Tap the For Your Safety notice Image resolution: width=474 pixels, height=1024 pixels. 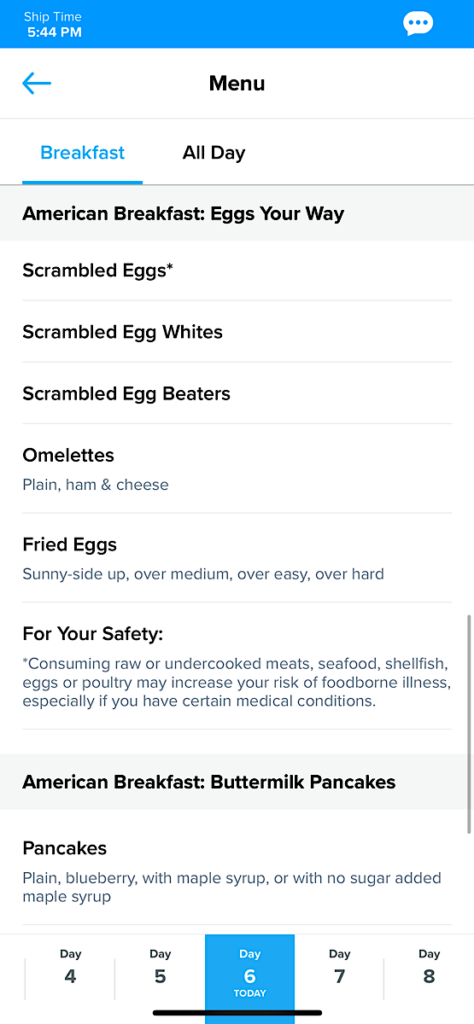[x=237, y=666]
